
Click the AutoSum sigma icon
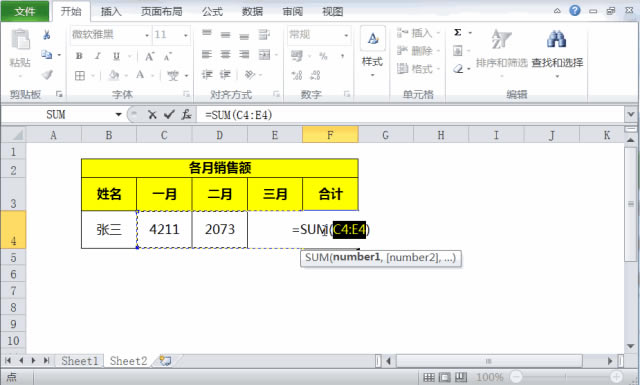(x=458, y=32)
